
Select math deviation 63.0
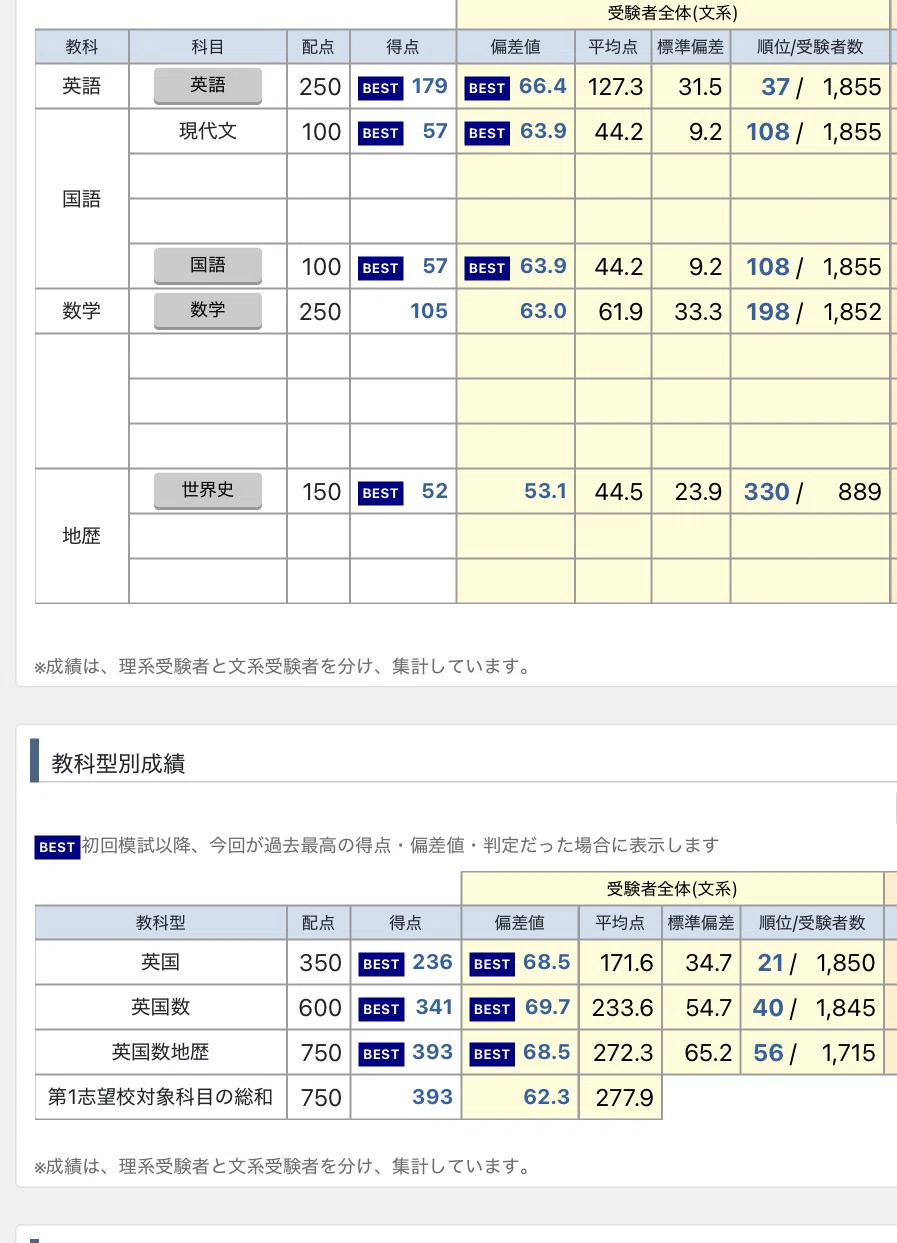(x=543, y=311)
